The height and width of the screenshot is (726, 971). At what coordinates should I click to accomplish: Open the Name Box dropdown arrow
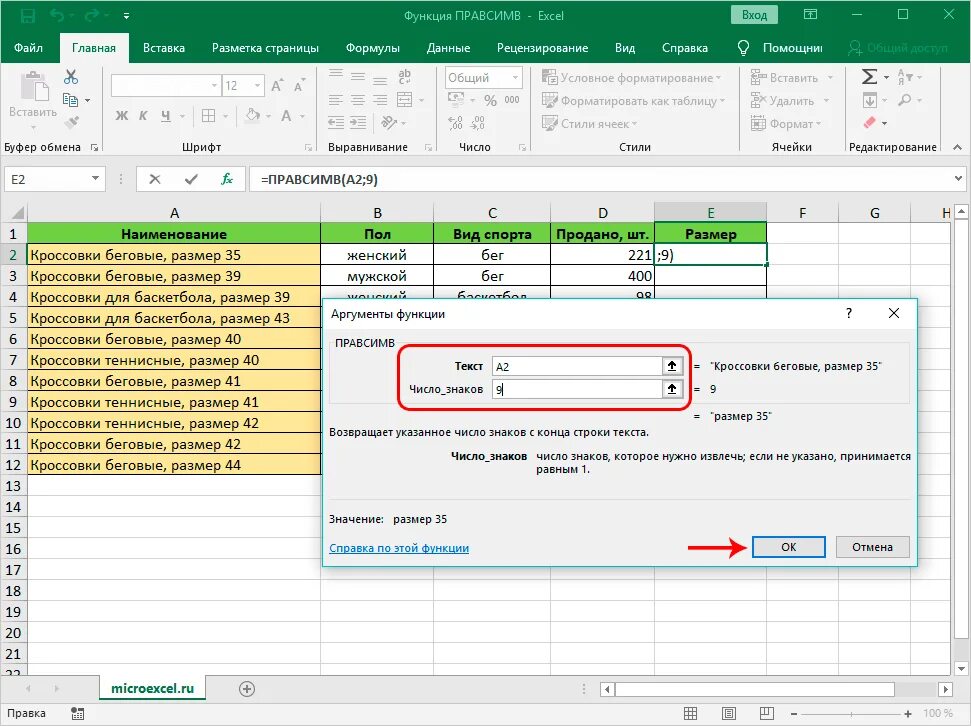click(95, 179)
